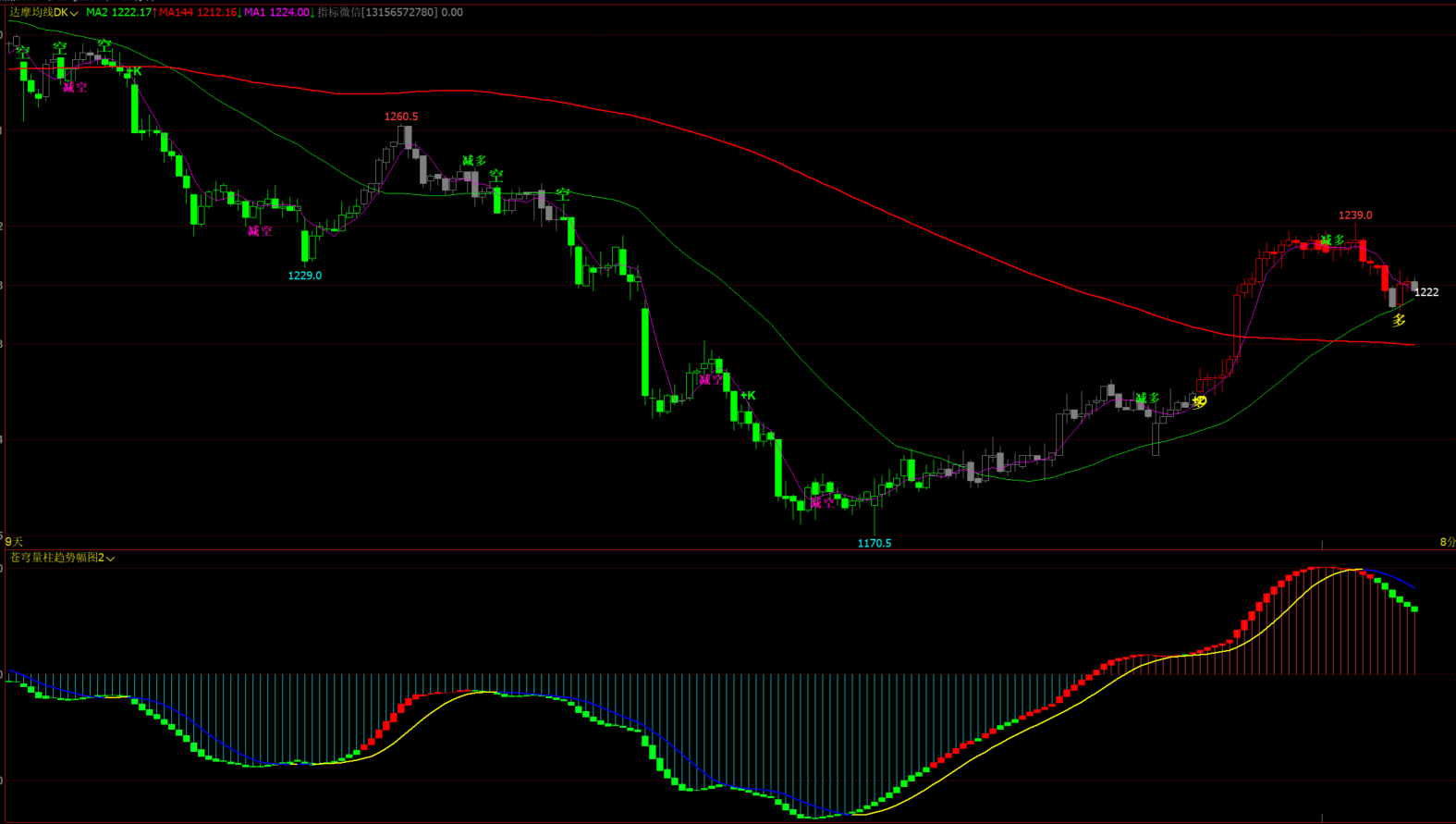The image size is (1456, 824).
Task: Click the 1170.5 lowest price label
Action: click(875, 544)
